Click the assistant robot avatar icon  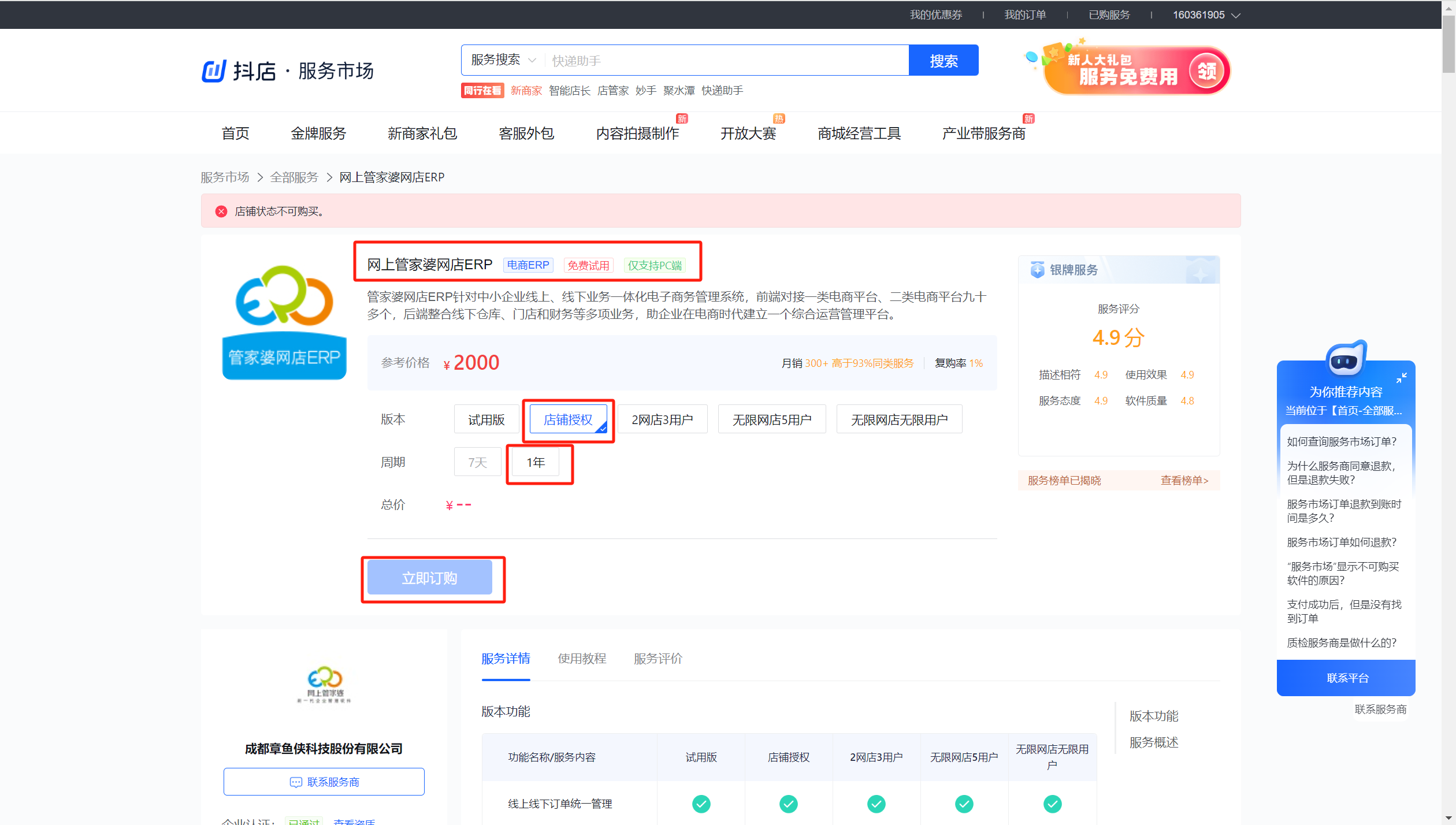1346,358
